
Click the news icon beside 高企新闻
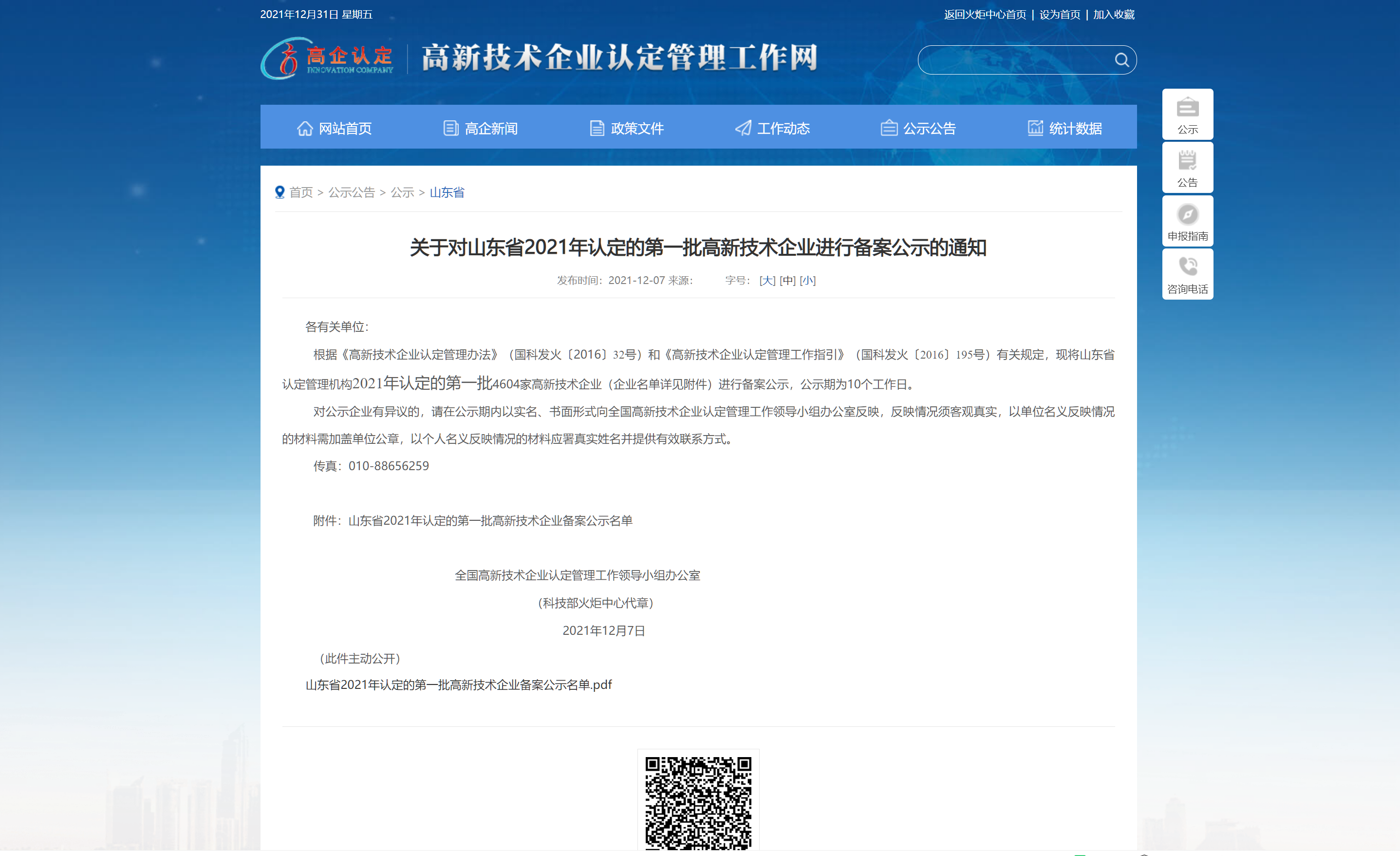point(450,129)
